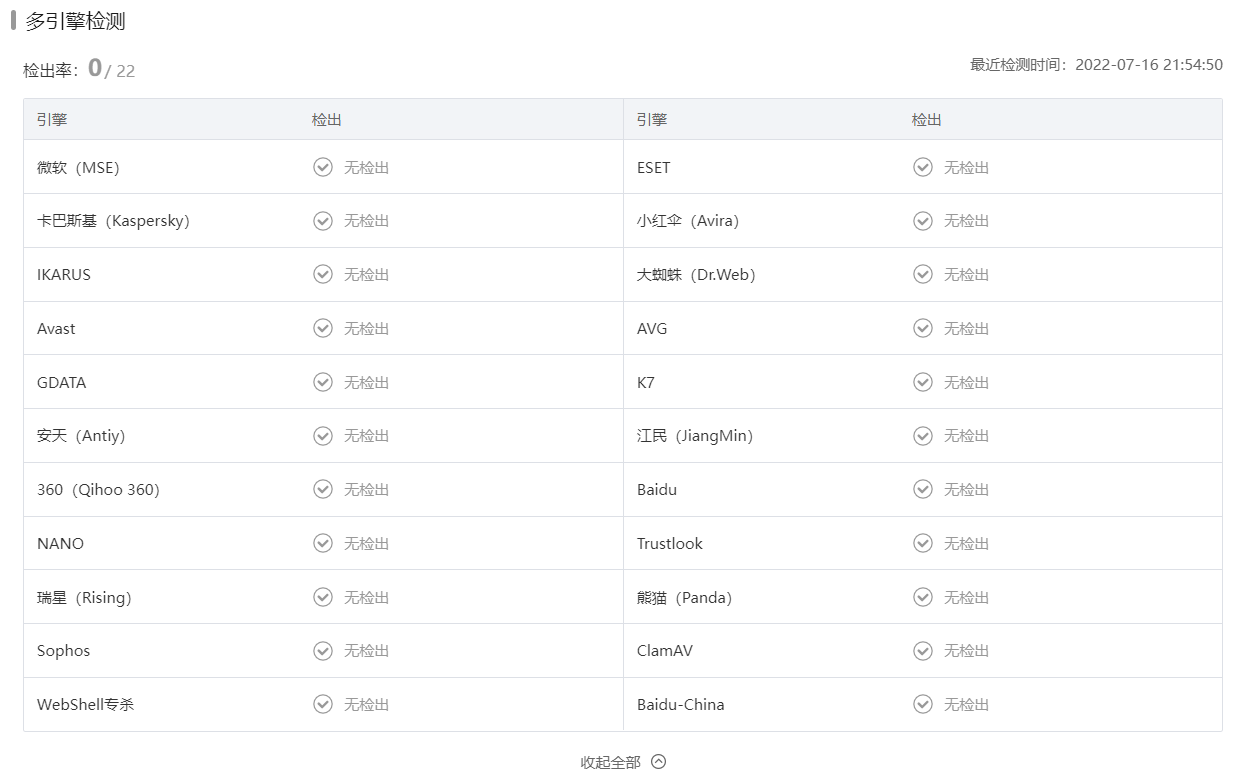Select the GDATA engine name
1241x781 pixels.
[62, 382]
